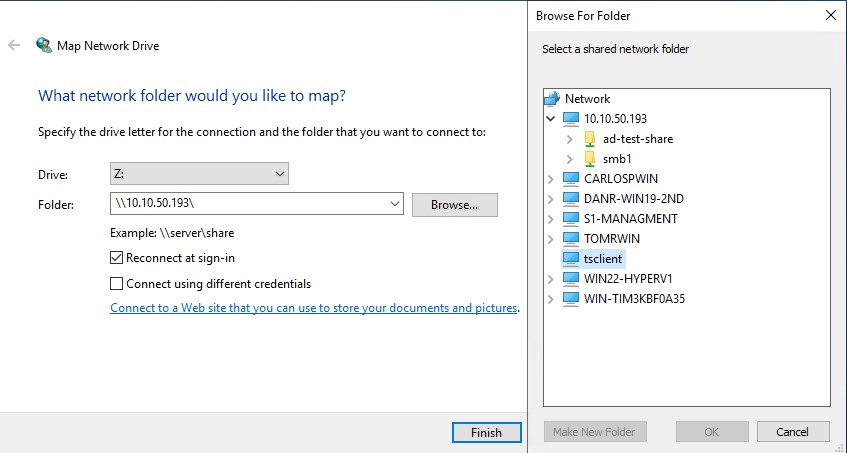Click the CARLOSPWIN computer icon

click(571, 179)
